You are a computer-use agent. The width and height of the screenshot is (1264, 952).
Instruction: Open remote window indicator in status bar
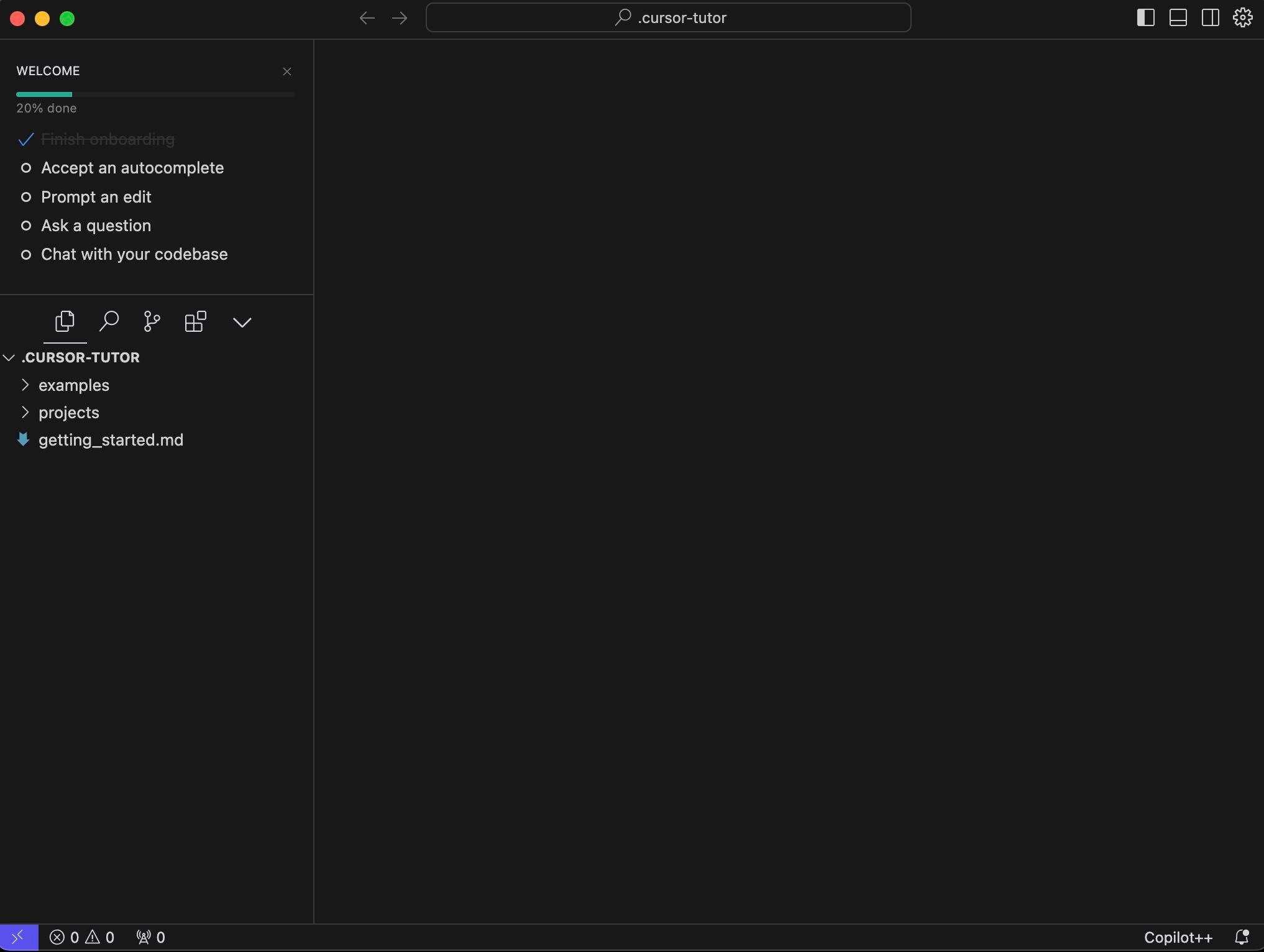19,937
